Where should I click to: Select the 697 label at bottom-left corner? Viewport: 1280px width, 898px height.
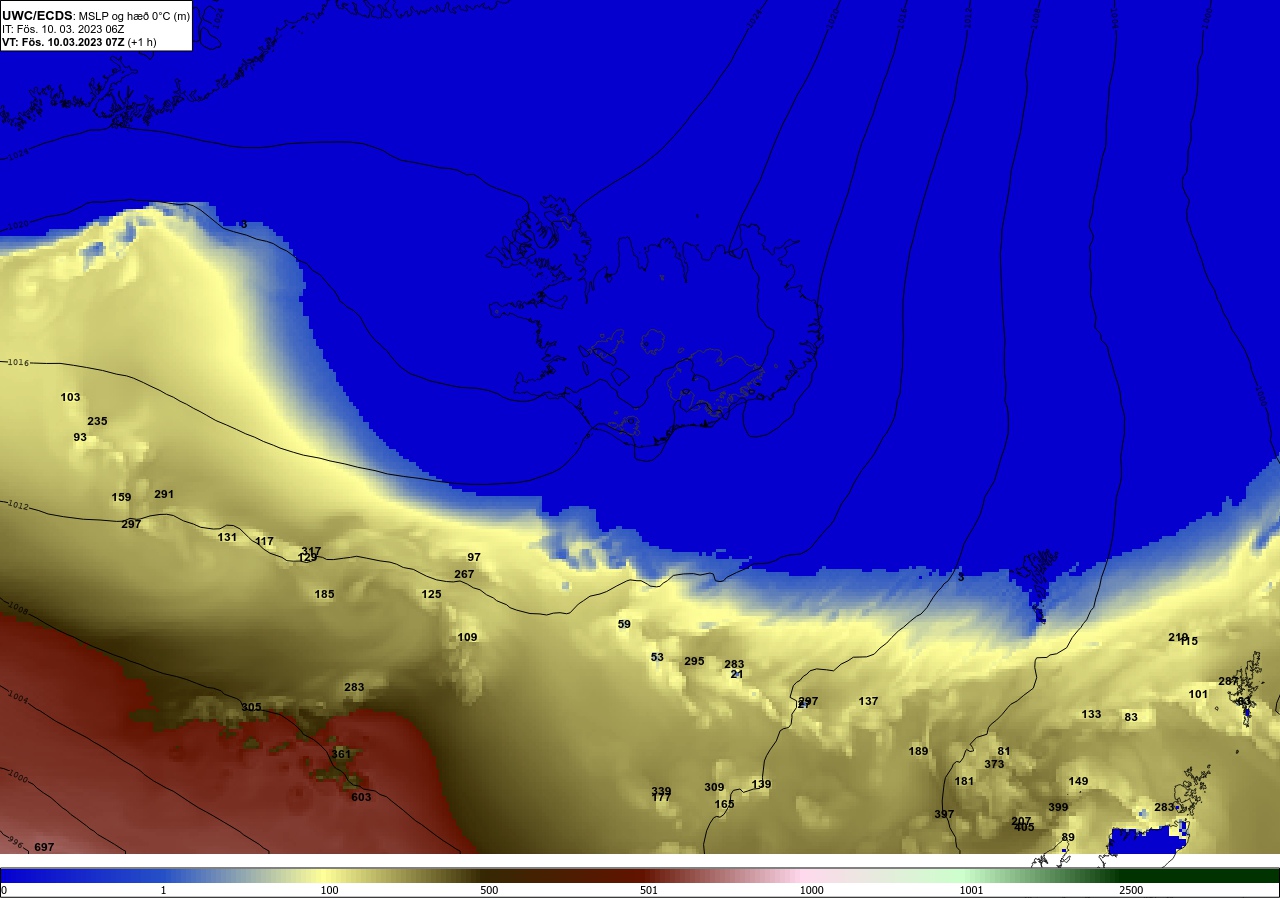(x=44, y=847)
